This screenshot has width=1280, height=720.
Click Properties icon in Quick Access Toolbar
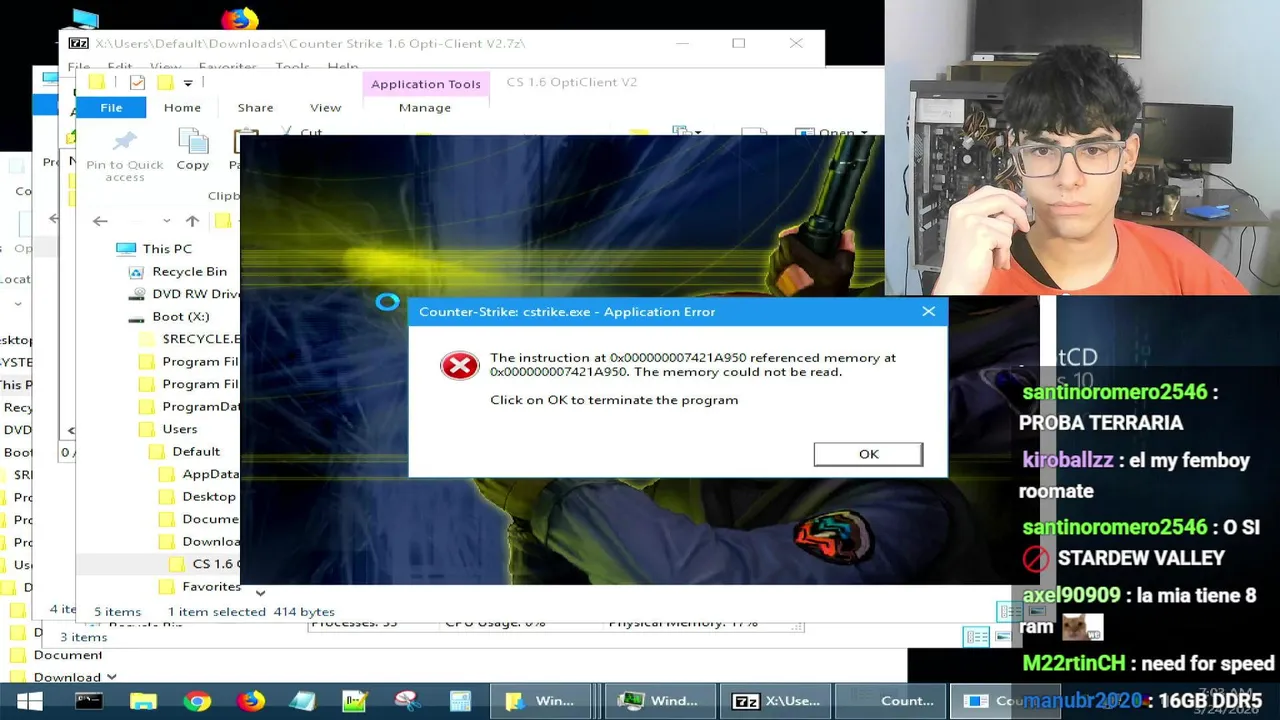138,82
